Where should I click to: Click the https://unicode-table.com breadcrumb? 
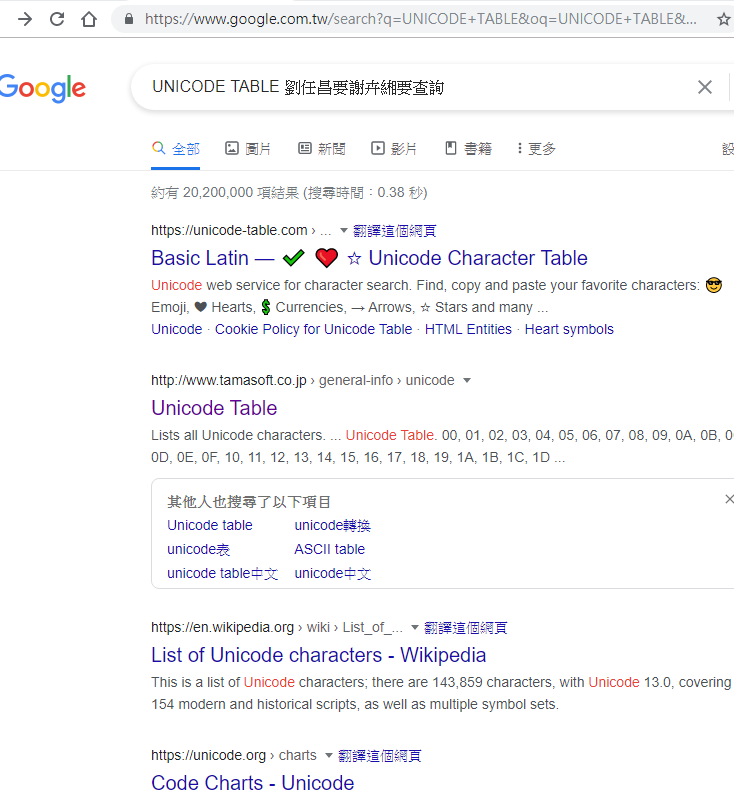(241, 231)
